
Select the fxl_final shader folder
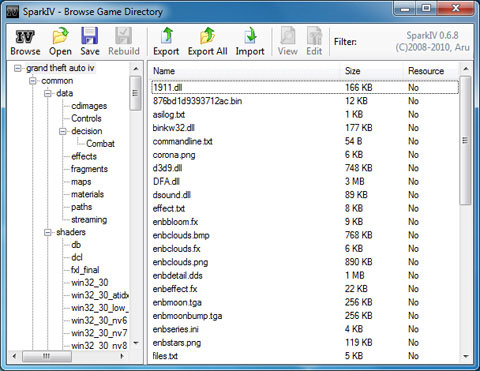pyautogui.click(x=85, y=270)
